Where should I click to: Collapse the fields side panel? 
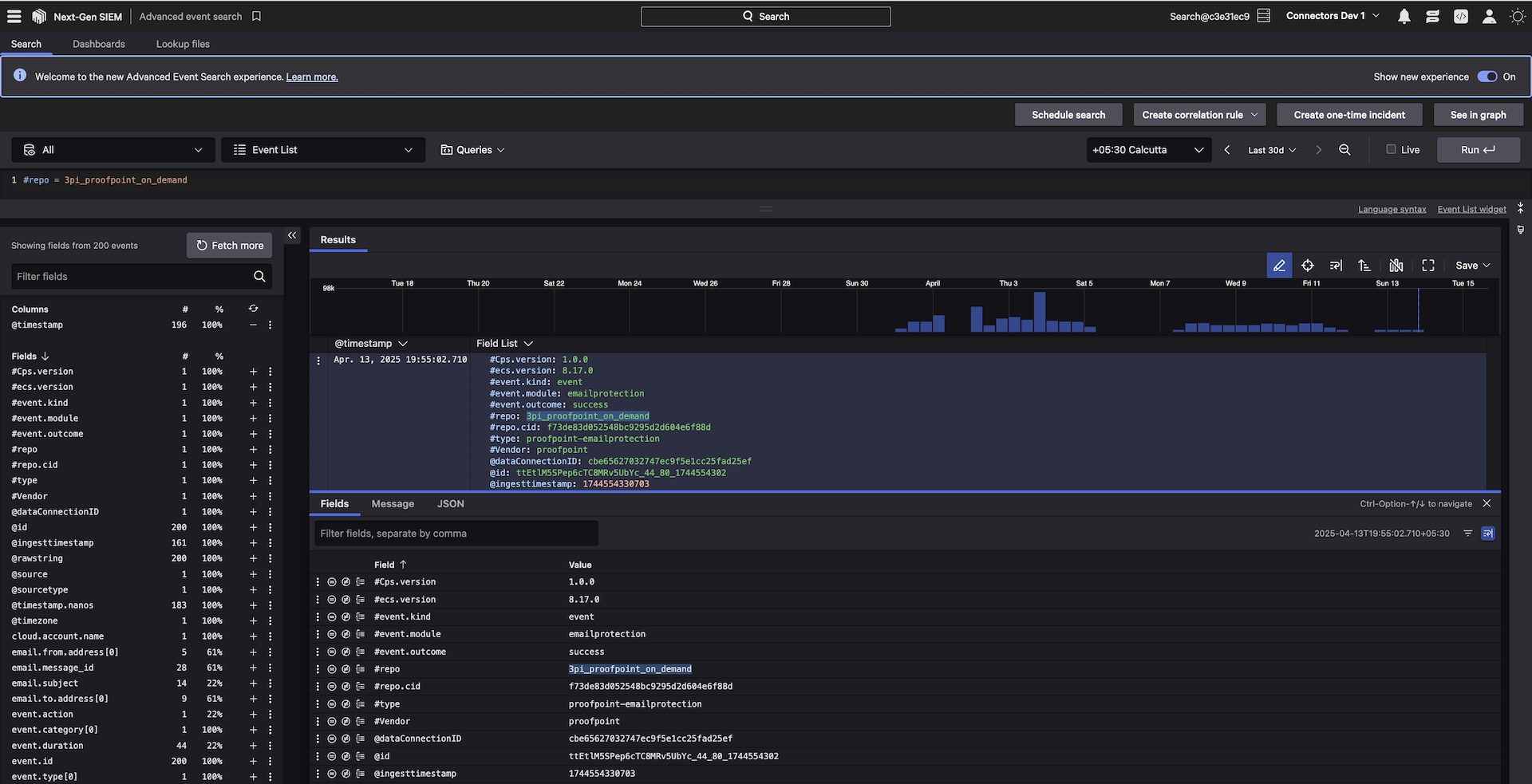click(x=292, y=235)
